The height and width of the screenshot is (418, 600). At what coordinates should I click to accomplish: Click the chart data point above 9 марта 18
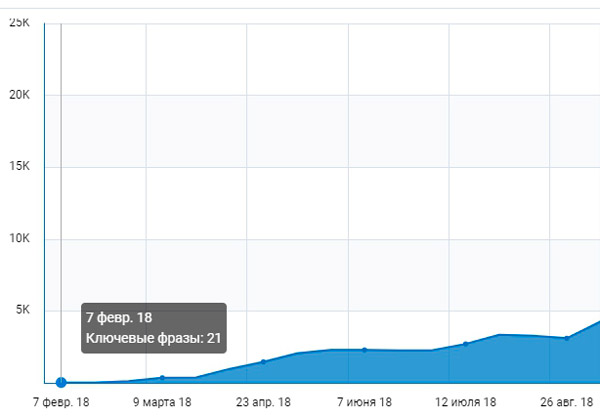(x=162, y=377)
